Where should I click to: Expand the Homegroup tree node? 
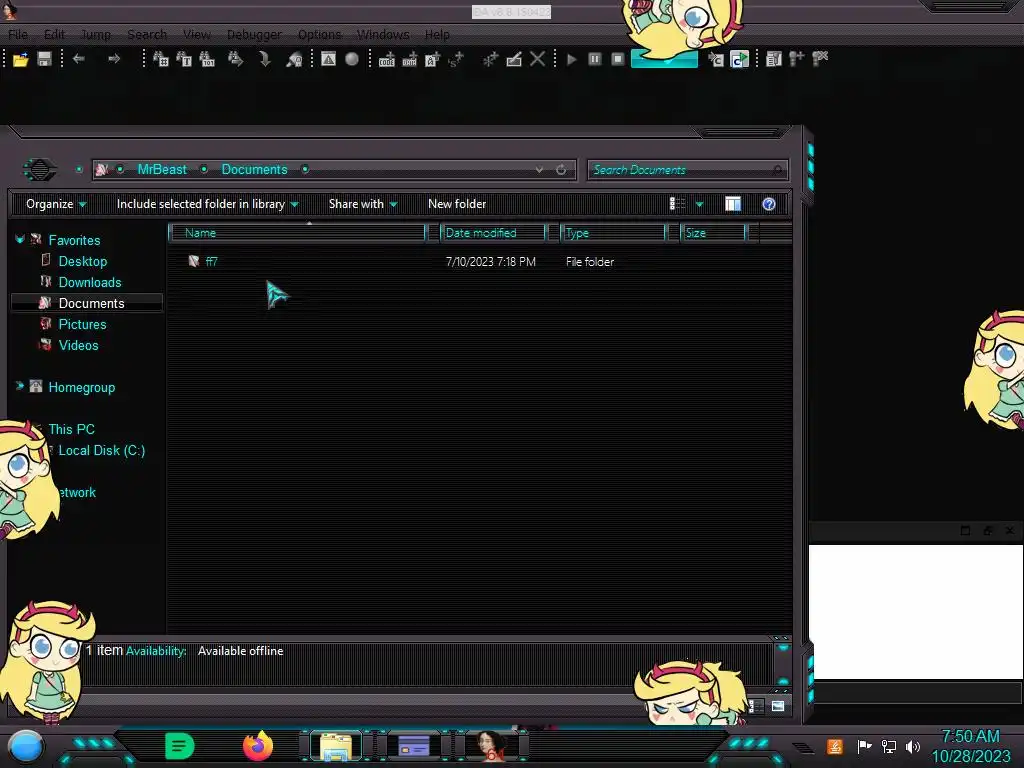pos(20,386)
